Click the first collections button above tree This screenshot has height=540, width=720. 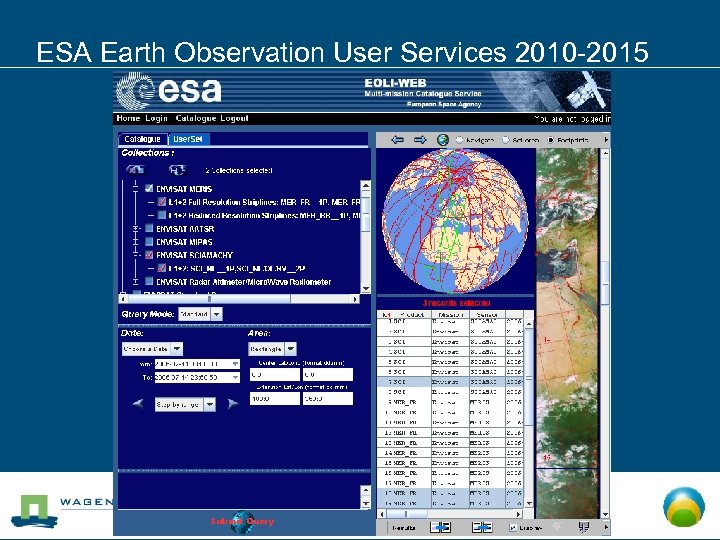point(135,170)
